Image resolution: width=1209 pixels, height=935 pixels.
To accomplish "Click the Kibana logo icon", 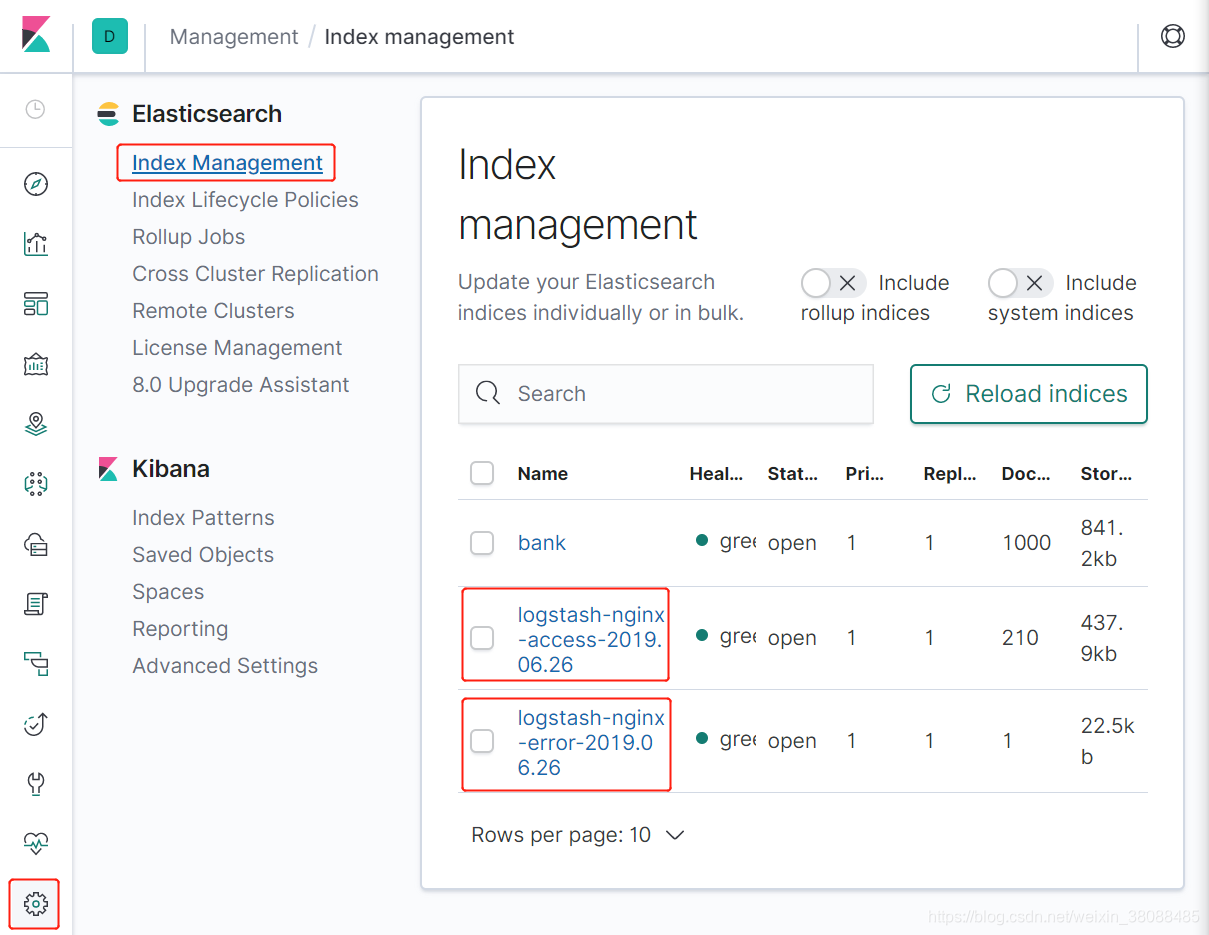I will pos(35,35).
